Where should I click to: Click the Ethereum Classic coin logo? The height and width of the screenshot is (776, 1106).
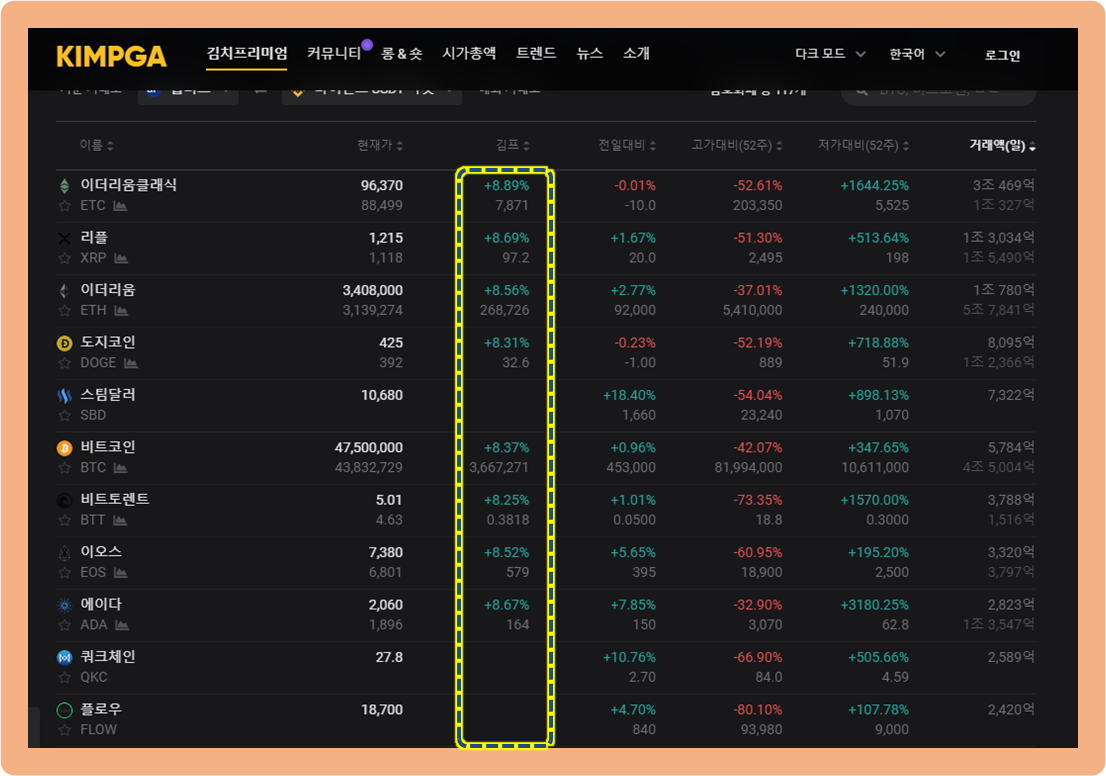pyautogui.click(x=64, y=186)
